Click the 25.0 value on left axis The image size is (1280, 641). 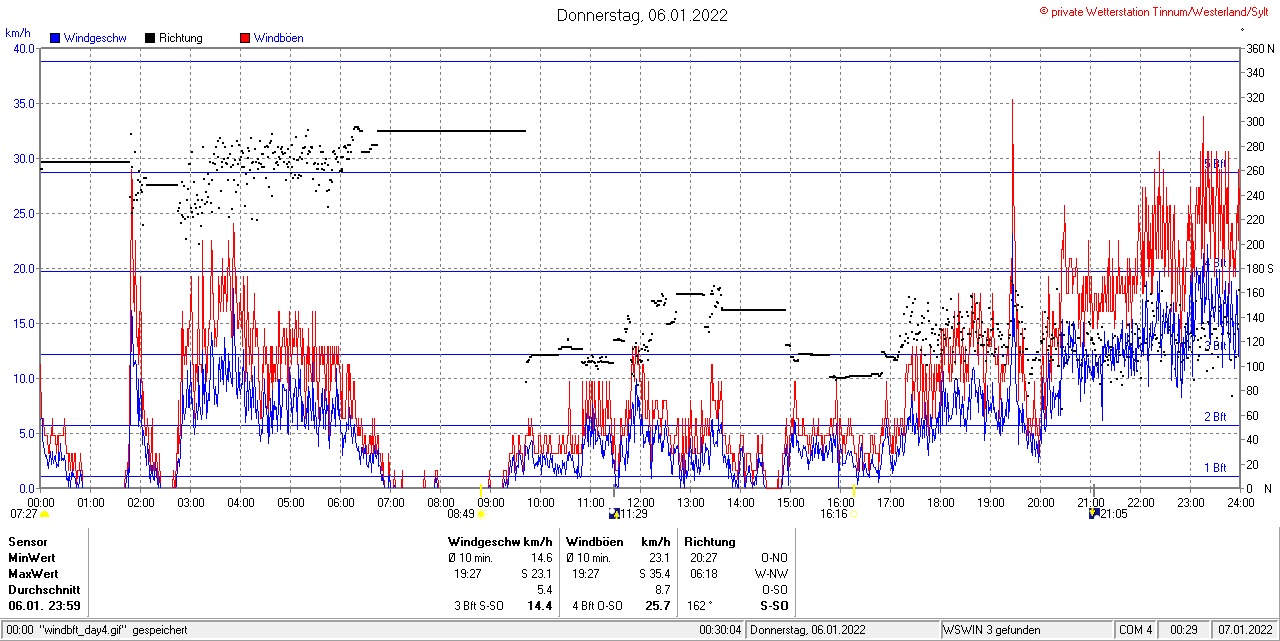coord(23,214)
